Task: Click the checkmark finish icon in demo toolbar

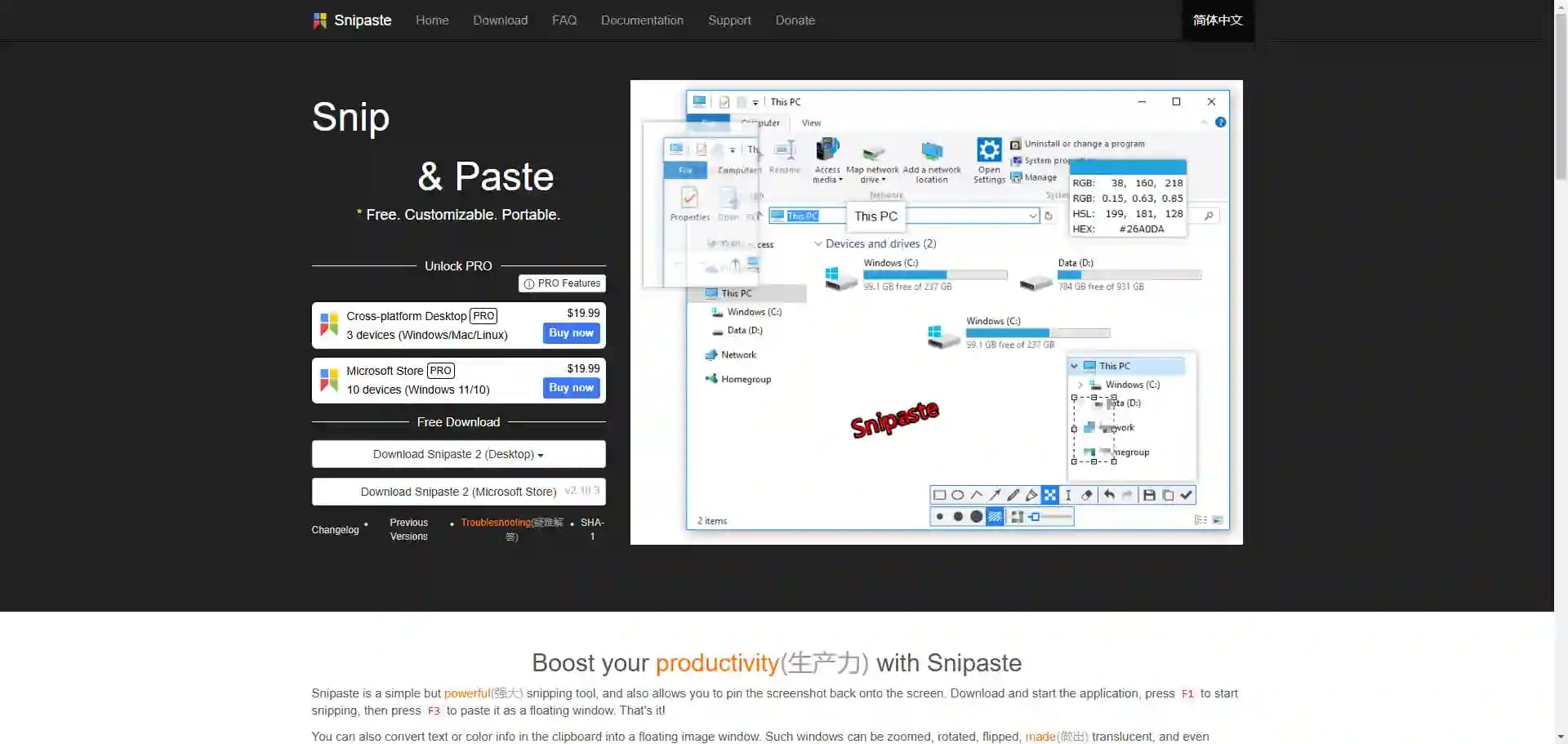Action: [1187, 495]
